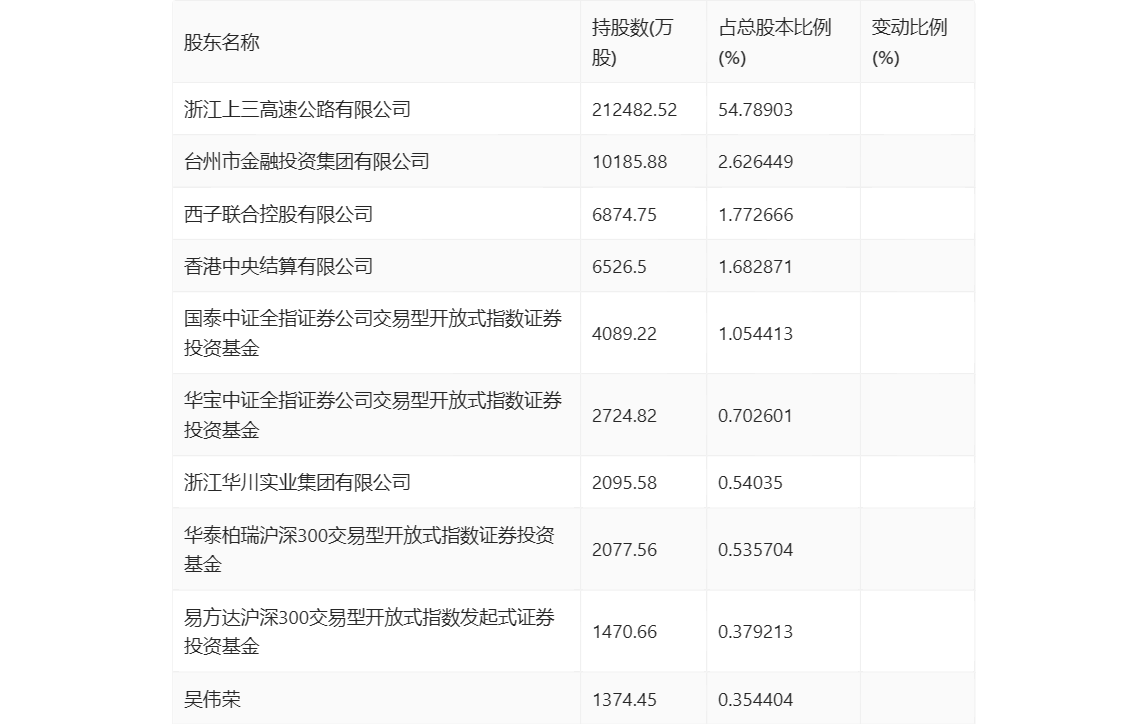Screen dimensions: 1148x724
Task: Select the value 2095.58
Action: tap(625, 482)
